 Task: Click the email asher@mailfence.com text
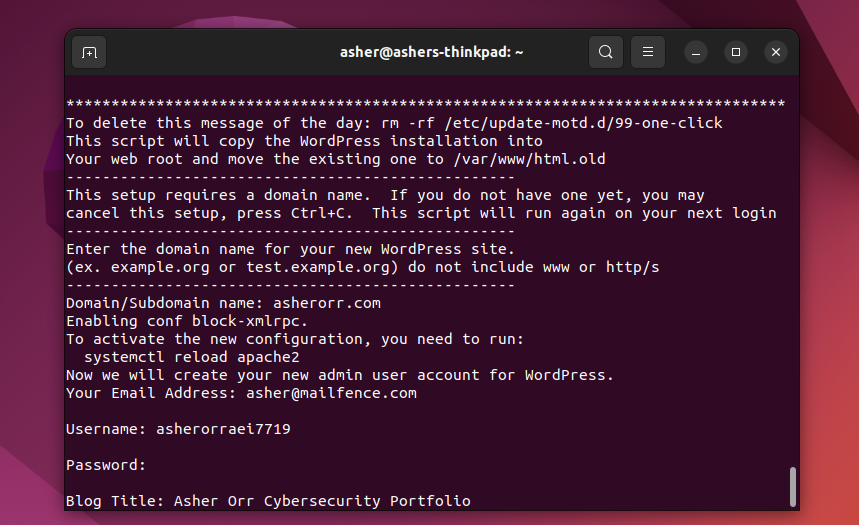[331, 393]
